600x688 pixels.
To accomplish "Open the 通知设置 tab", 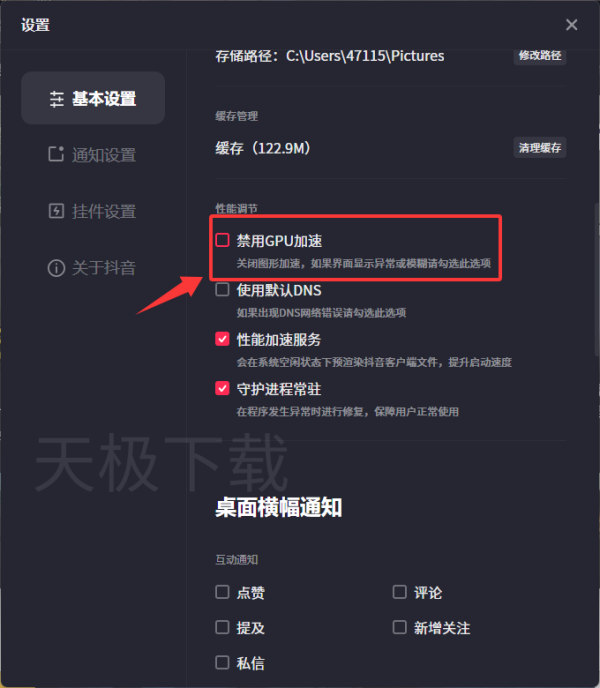I will (93, 154).
